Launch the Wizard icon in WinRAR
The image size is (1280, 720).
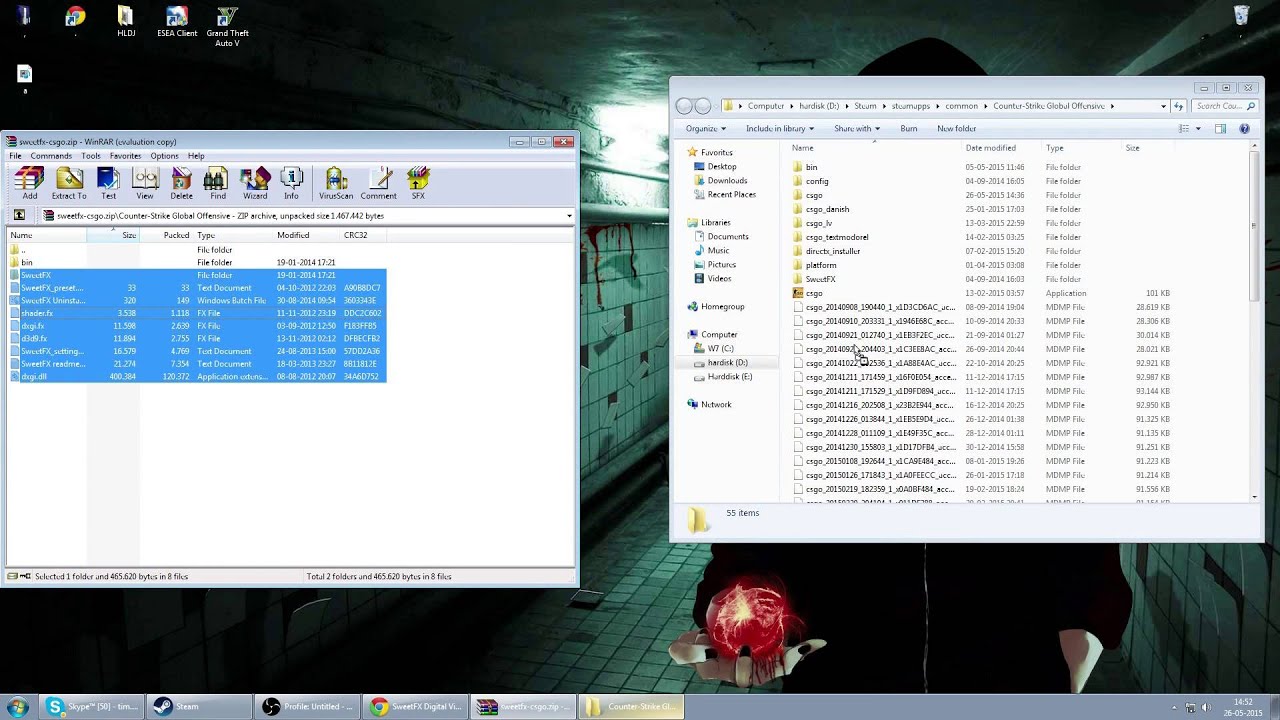click(x=255, y=183)
